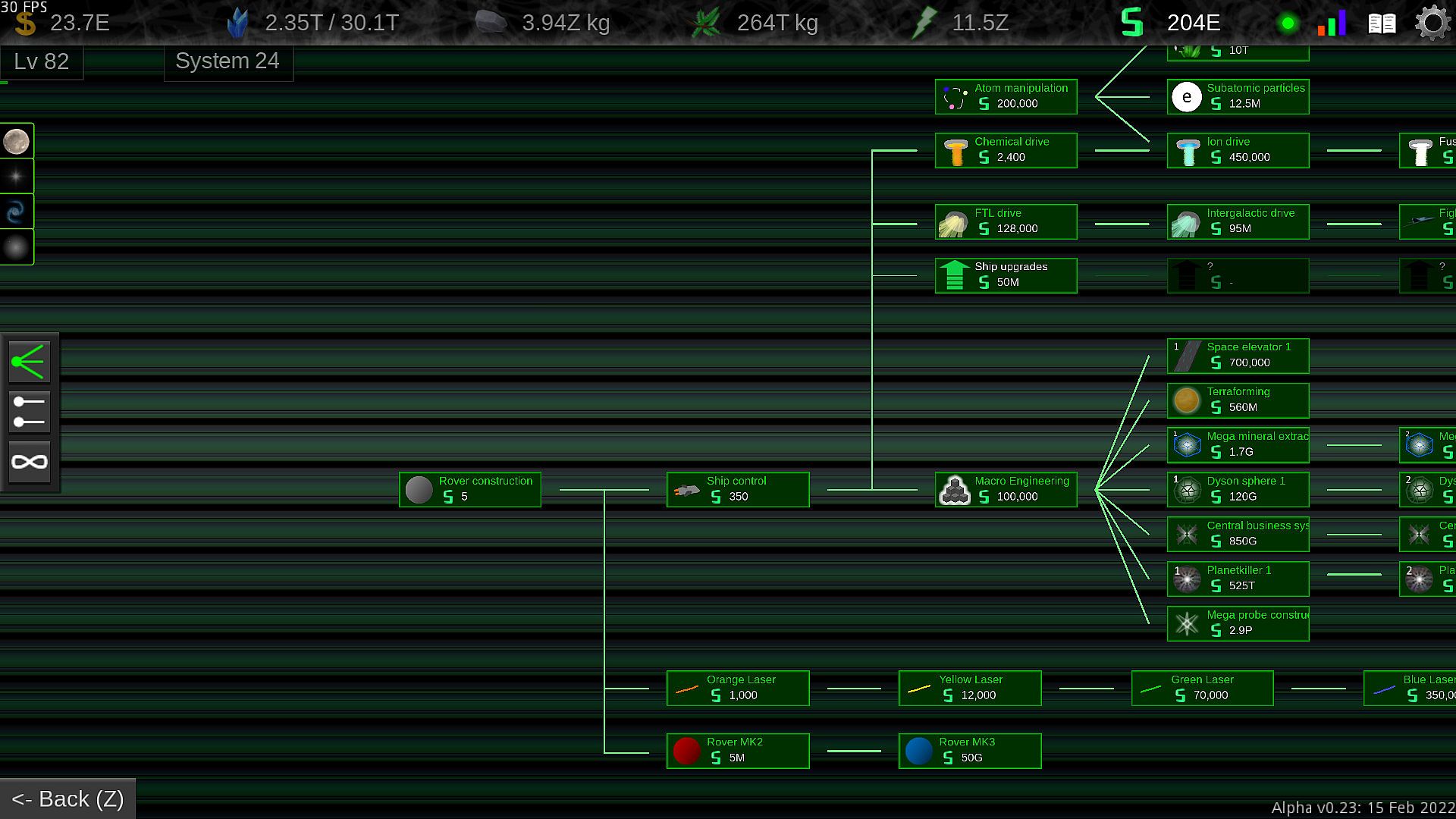
Task: Switch to the research tree tab
Action: tap(30, 362)
